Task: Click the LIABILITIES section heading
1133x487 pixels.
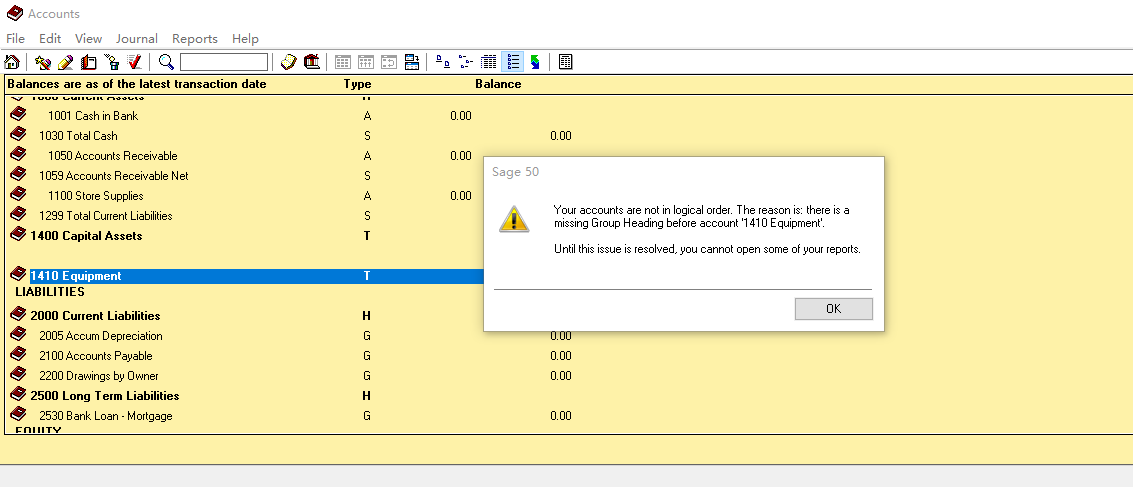Action: coord(50,292)
